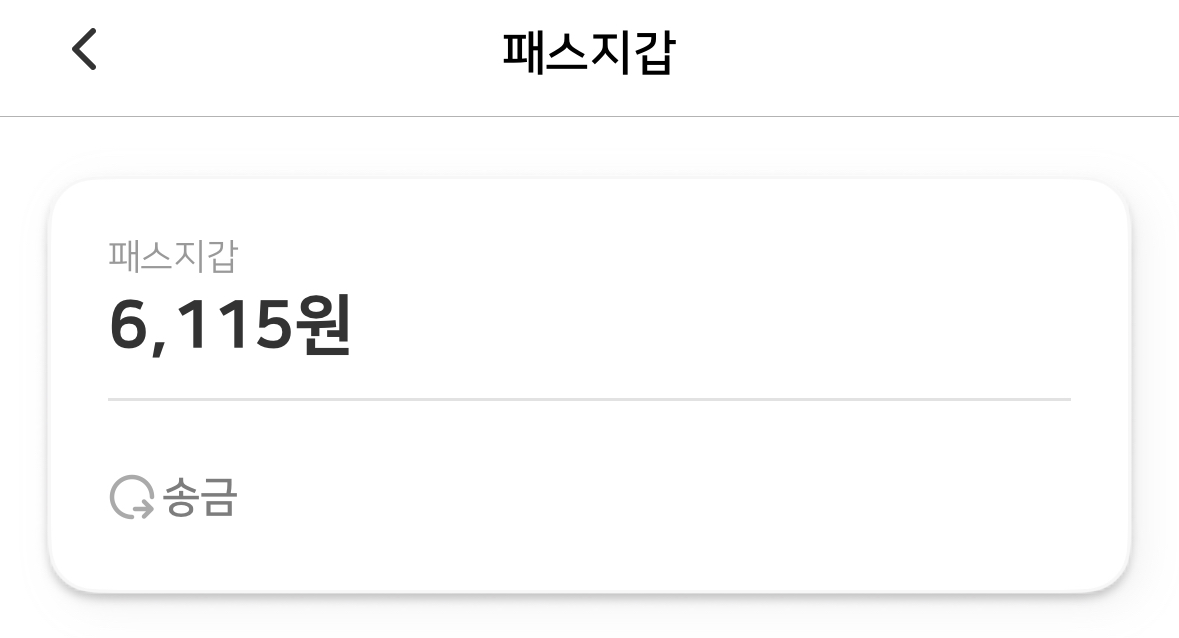1179x638 pixels.
Task: Tap the wallet balance showing 6,115원
Action: tap(230, 326)
